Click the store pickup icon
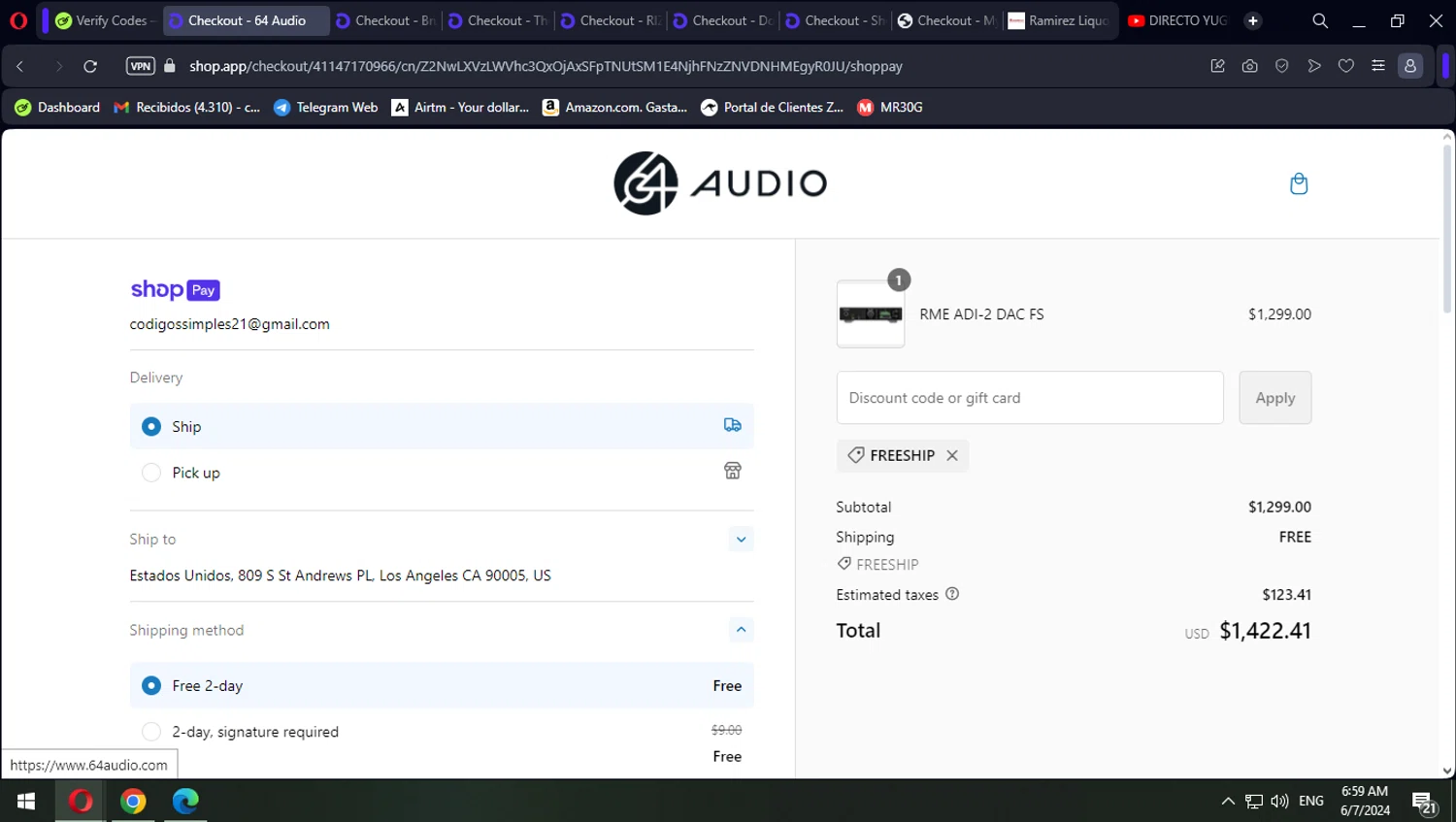 733,471
